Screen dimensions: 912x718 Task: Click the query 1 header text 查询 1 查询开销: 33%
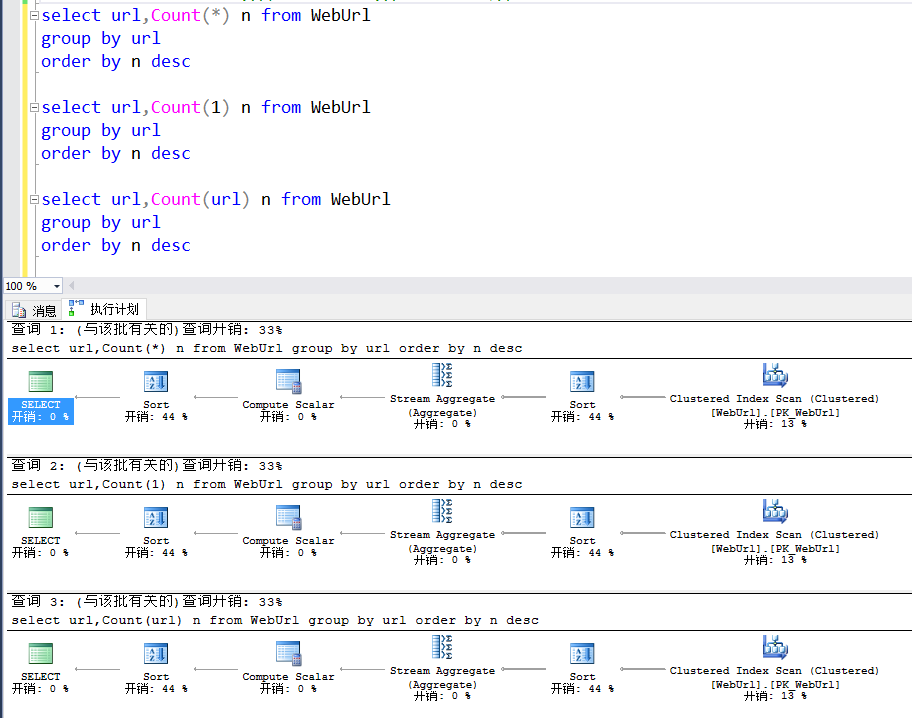[x=147, y=330]
